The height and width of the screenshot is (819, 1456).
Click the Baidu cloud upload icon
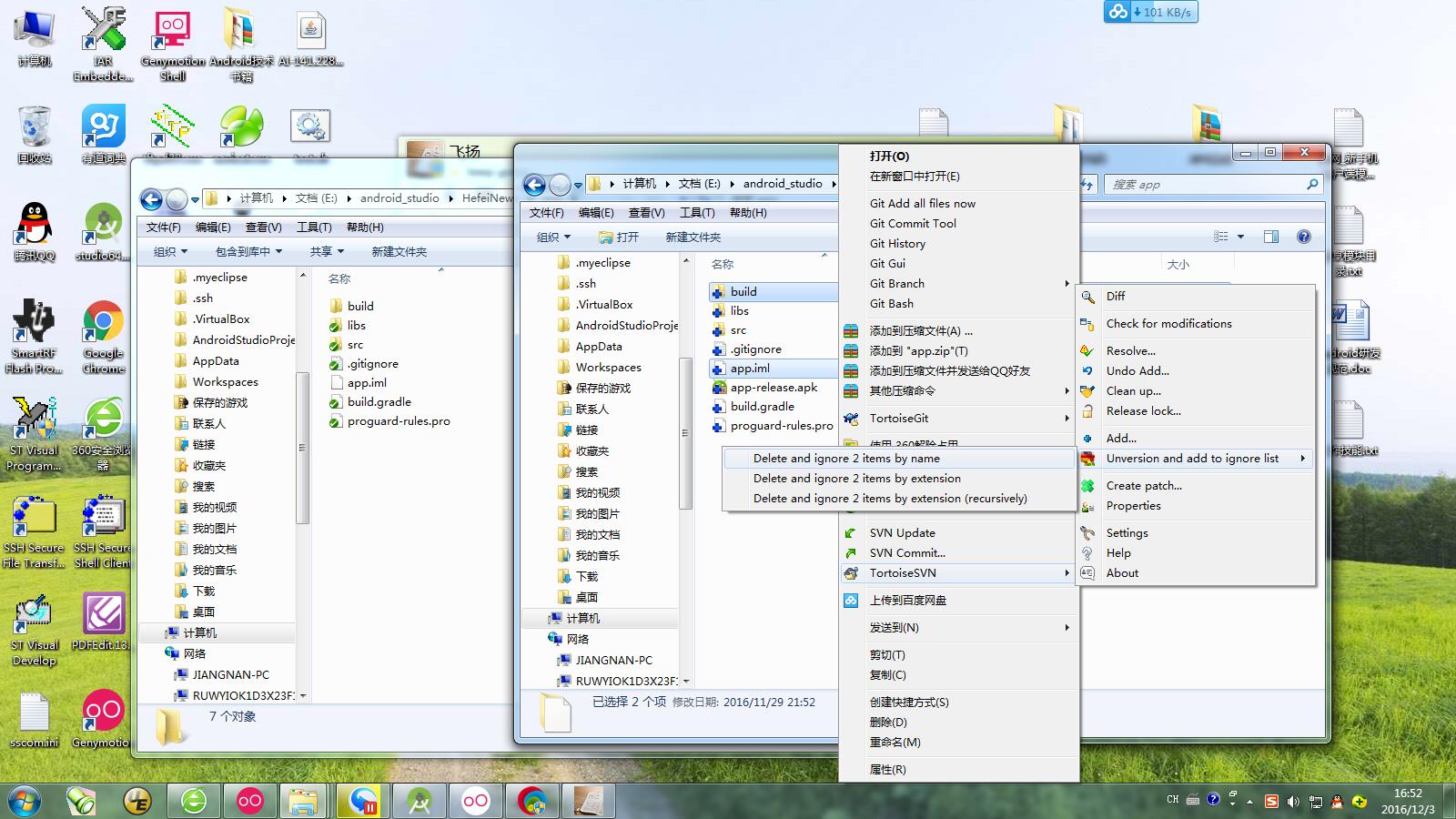[851, 601]
